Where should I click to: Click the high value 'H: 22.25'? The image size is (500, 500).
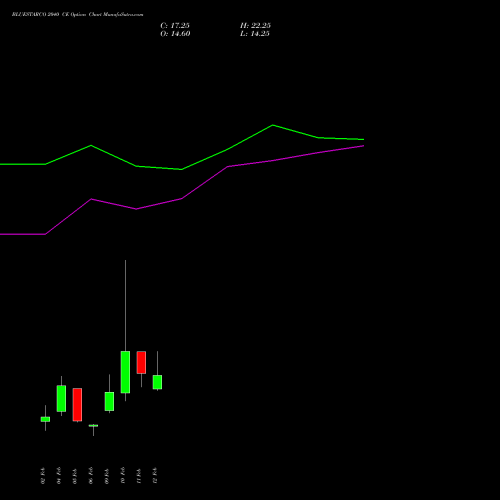(x=255, y=25)
